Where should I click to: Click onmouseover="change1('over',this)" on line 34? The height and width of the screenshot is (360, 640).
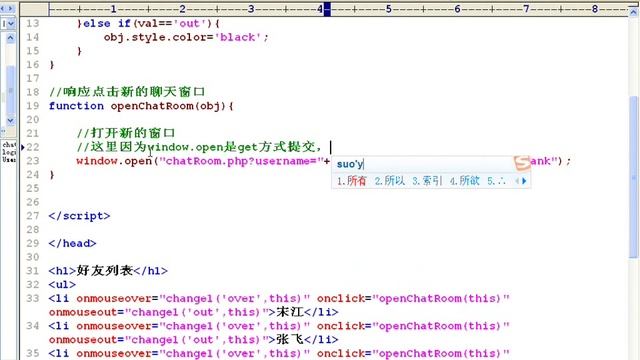[193, 326]
